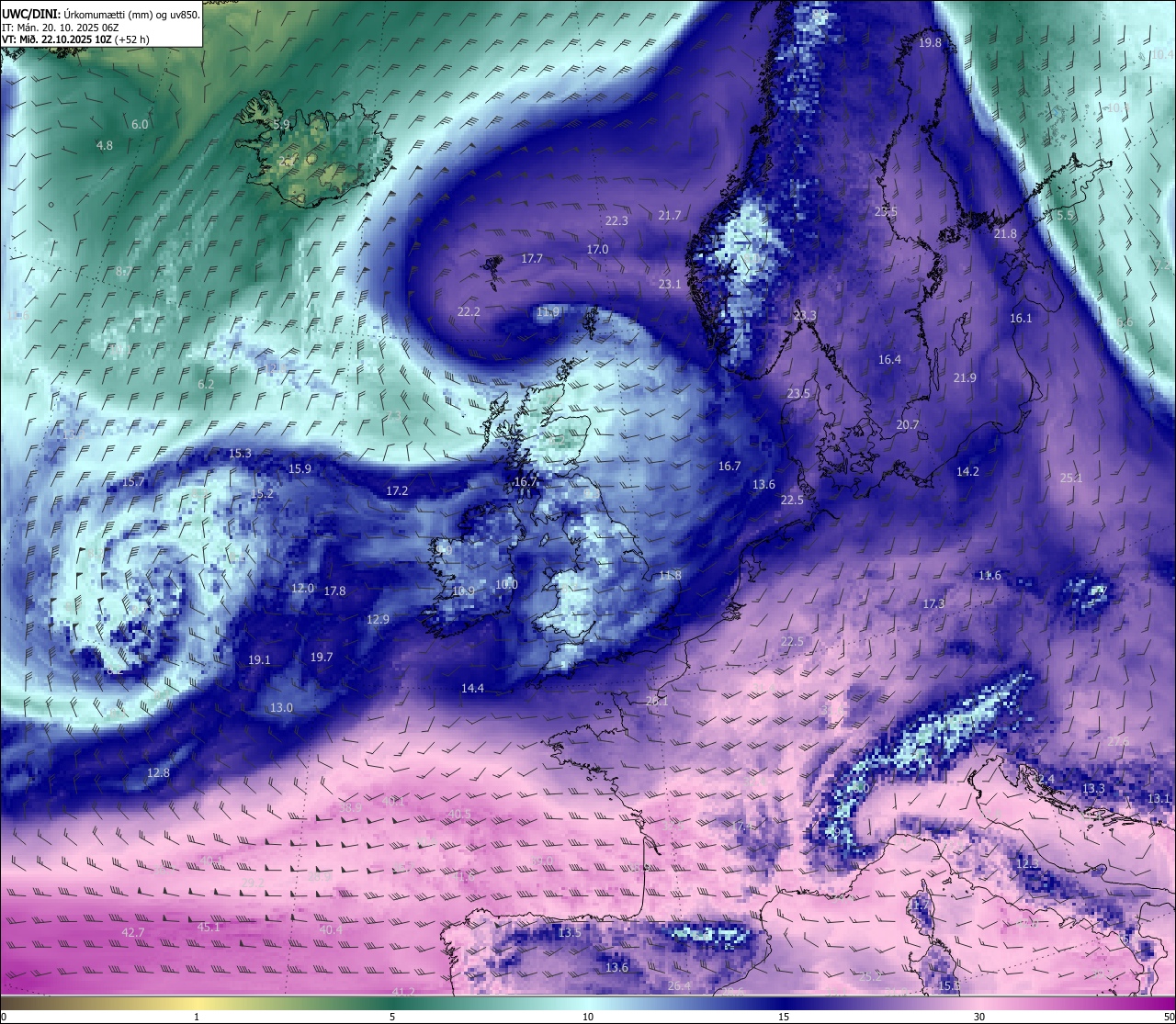The image size is (1176, 1024).
Task: Click the 22.2 value south of Faroes
Action: click(469, 311)
